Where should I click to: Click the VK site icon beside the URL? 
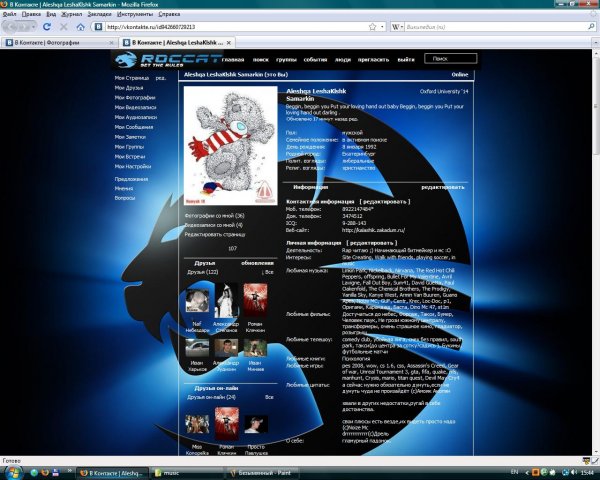point(98,27)
